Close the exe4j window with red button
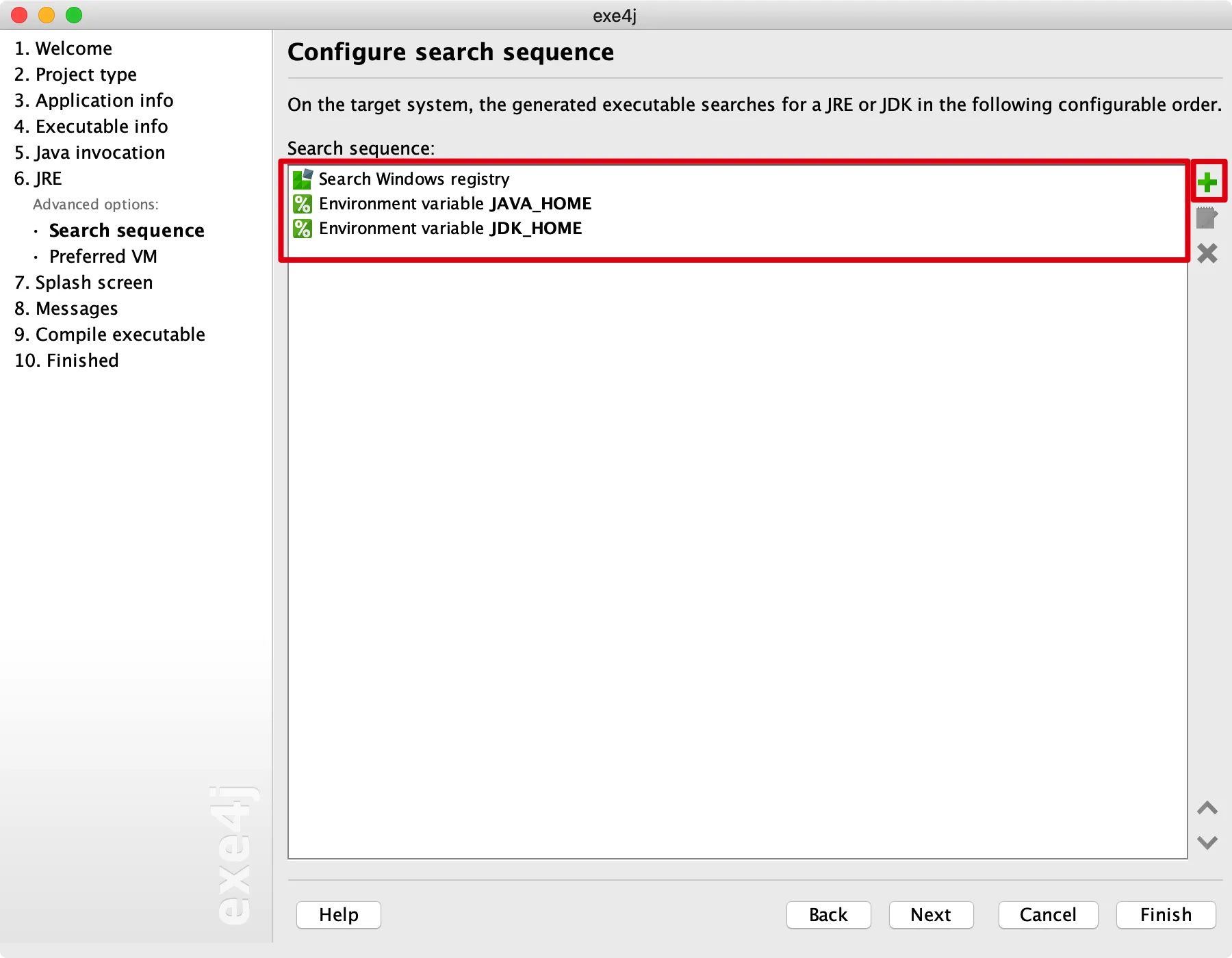 click(x=19, y=15)
